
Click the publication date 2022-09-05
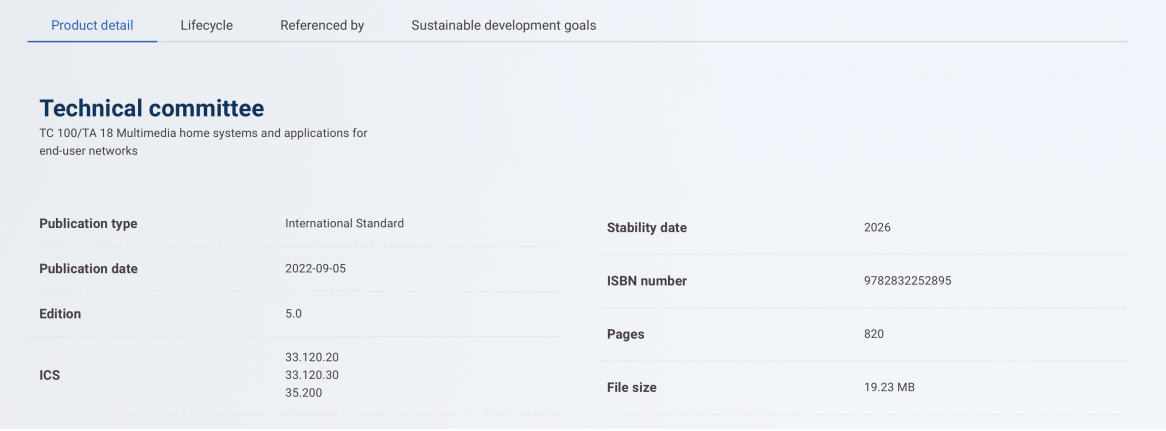[x=315, y=268]
